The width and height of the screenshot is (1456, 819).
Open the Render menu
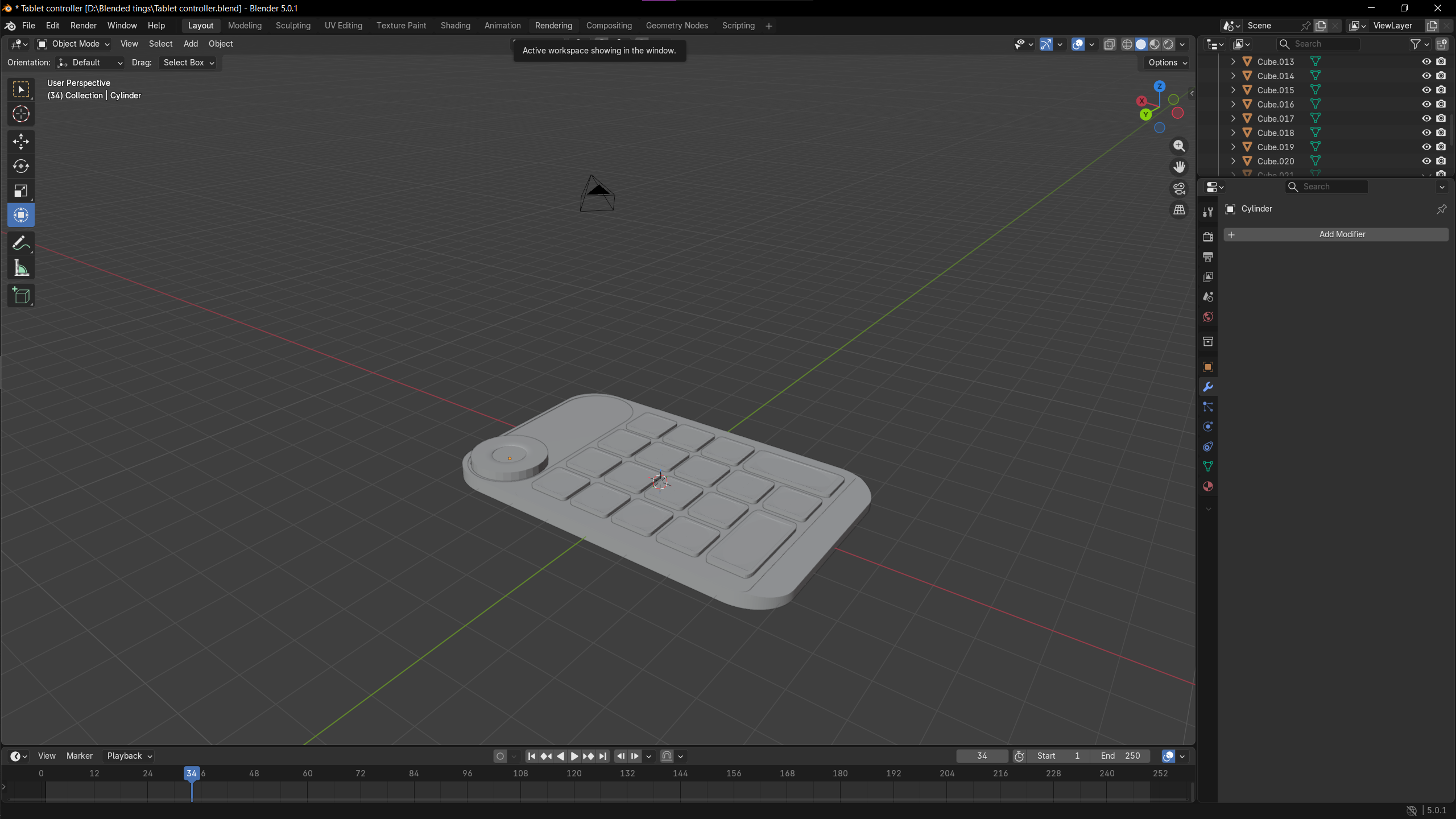click(x=83, y=26)
